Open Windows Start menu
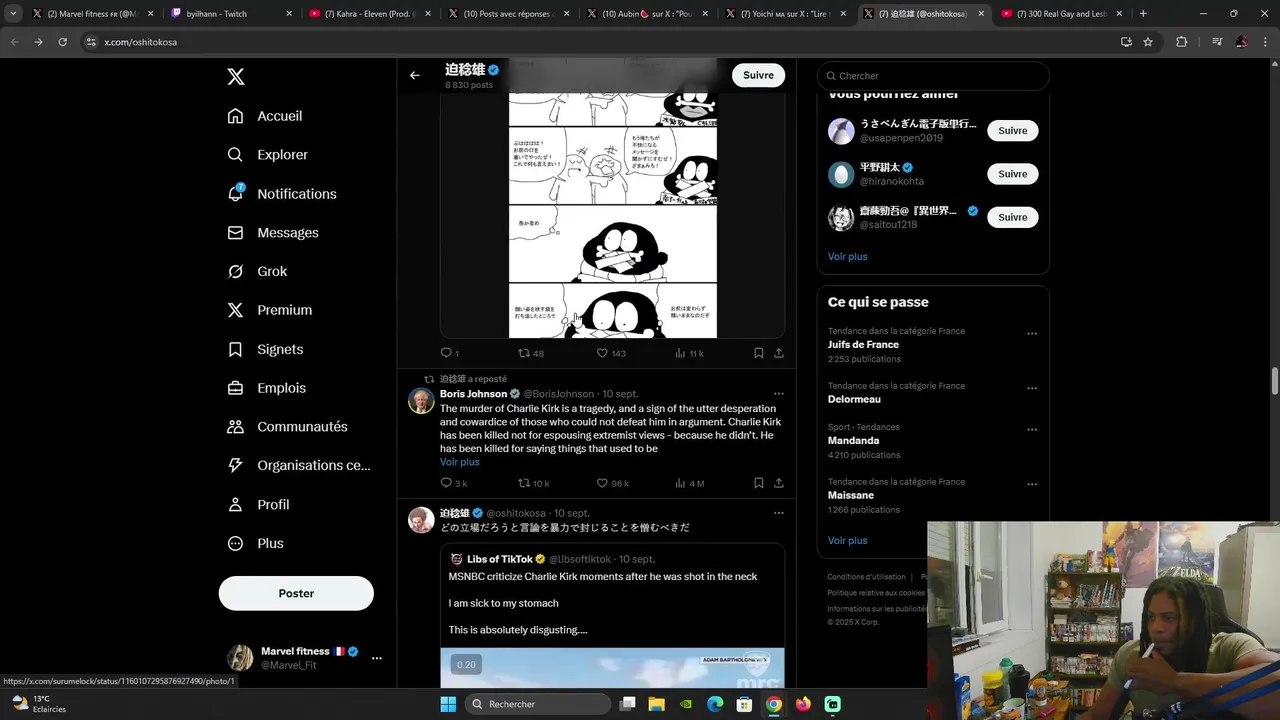1280x720 pixels. [x=448, y=704]
